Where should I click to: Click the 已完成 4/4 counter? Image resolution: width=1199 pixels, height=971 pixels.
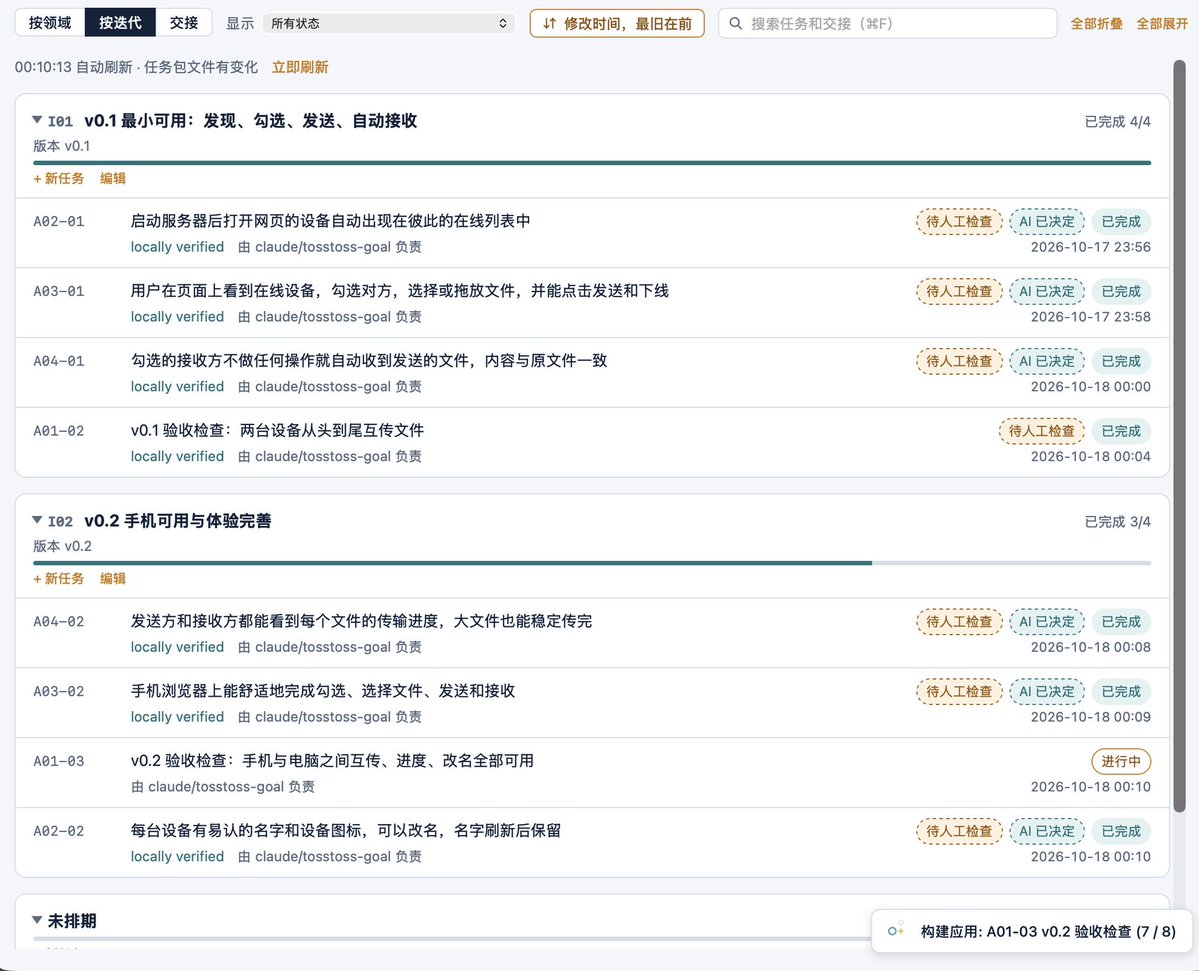1117,122
